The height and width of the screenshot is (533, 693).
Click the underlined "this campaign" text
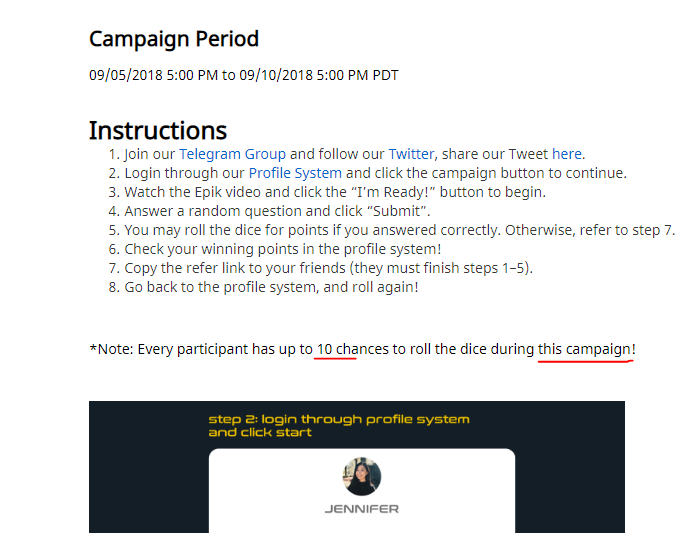(x=585, y=349)
